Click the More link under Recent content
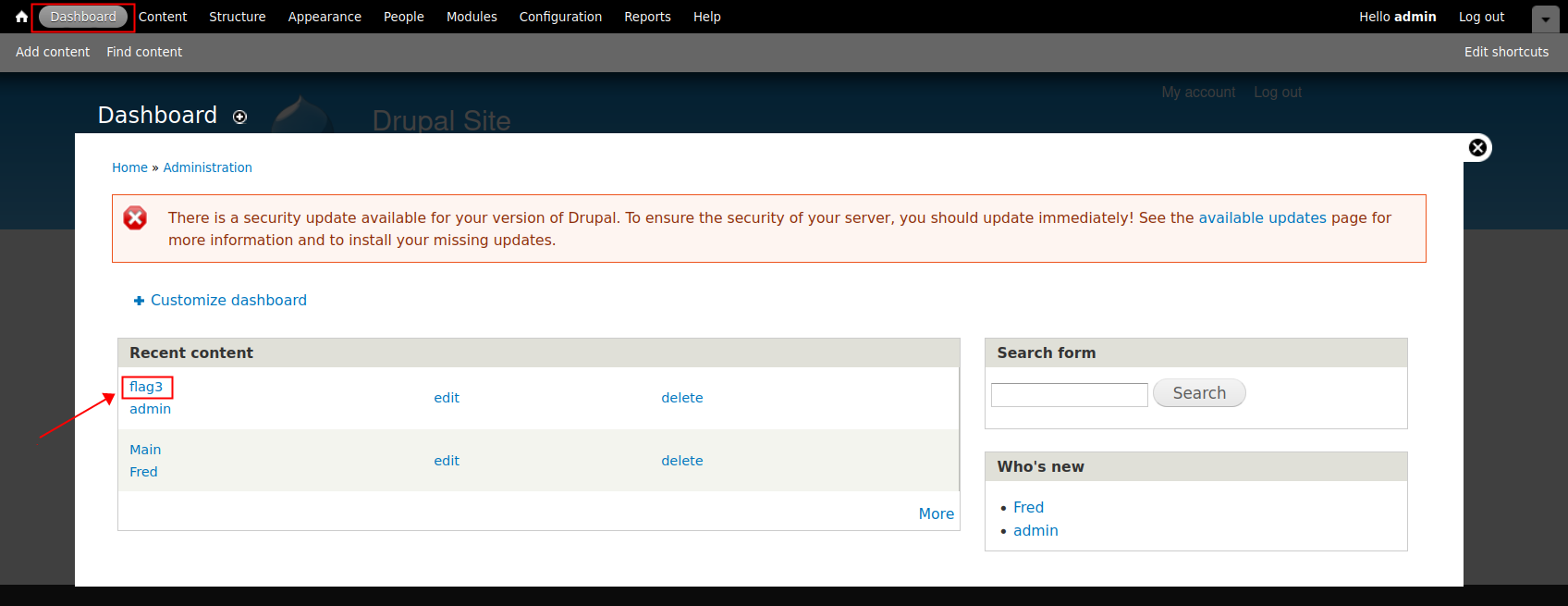Image resolution: width=1568 pixels, height=606 pixels. click(x=936, y=513)
